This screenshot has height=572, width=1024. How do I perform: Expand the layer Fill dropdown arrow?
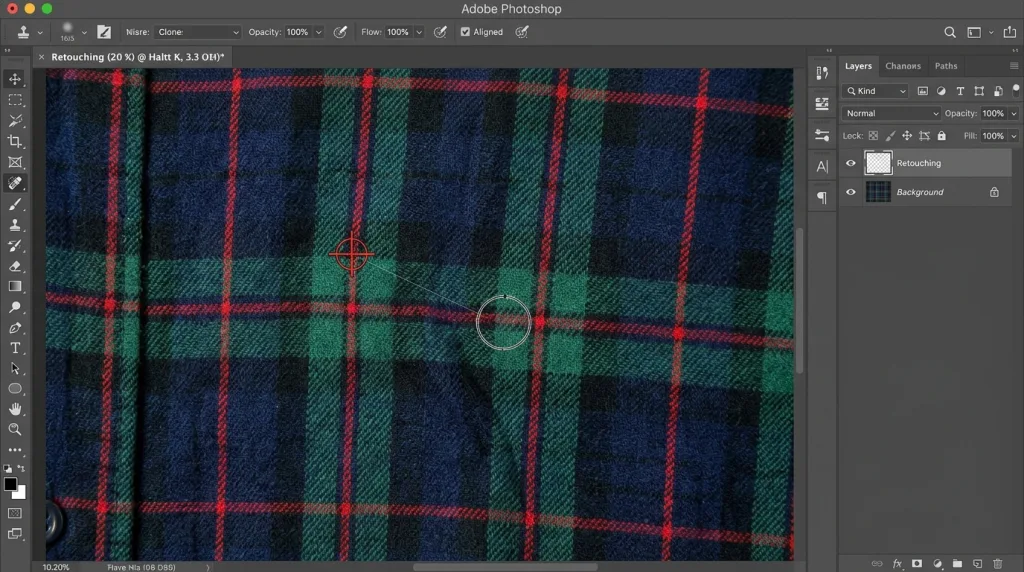coord(1014,136)
